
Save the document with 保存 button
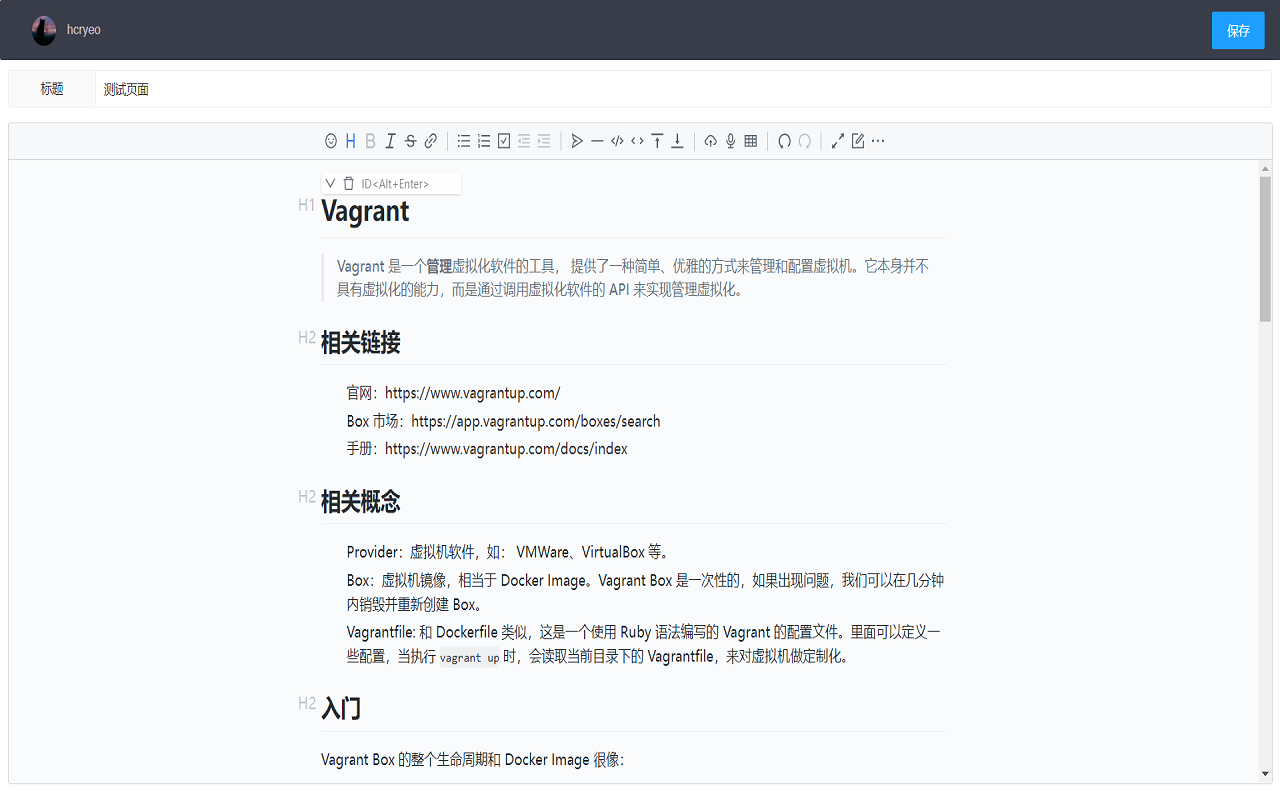[x=1238, y=30]
